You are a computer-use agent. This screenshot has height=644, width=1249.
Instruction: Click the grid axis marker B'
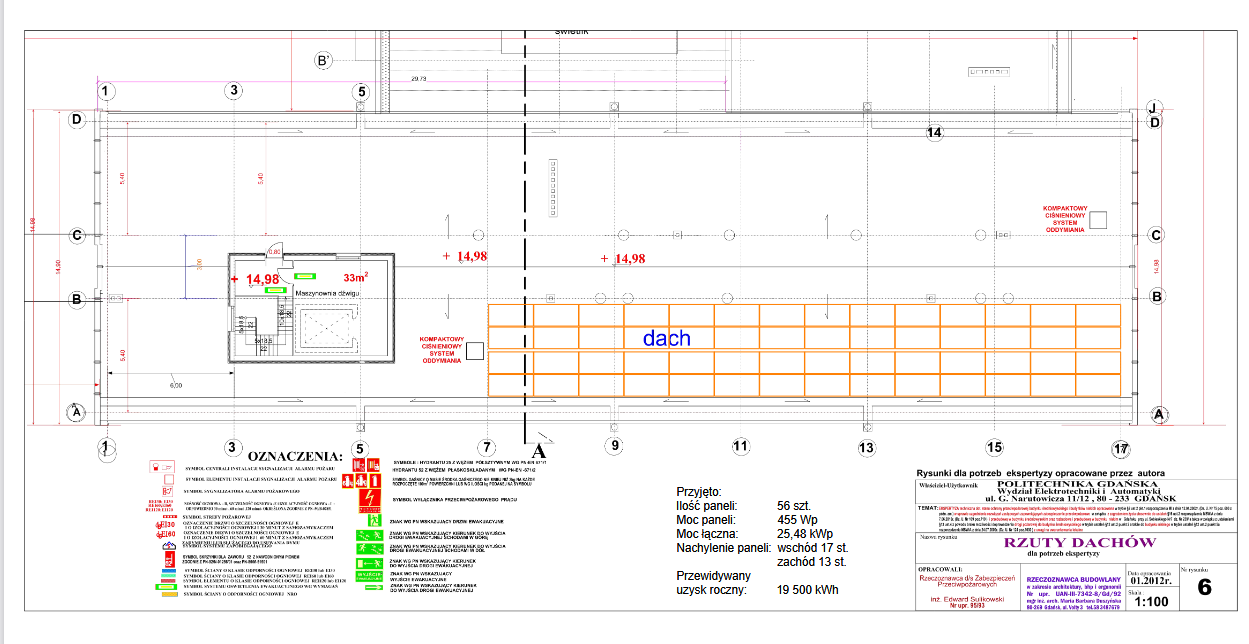point(323,61)
